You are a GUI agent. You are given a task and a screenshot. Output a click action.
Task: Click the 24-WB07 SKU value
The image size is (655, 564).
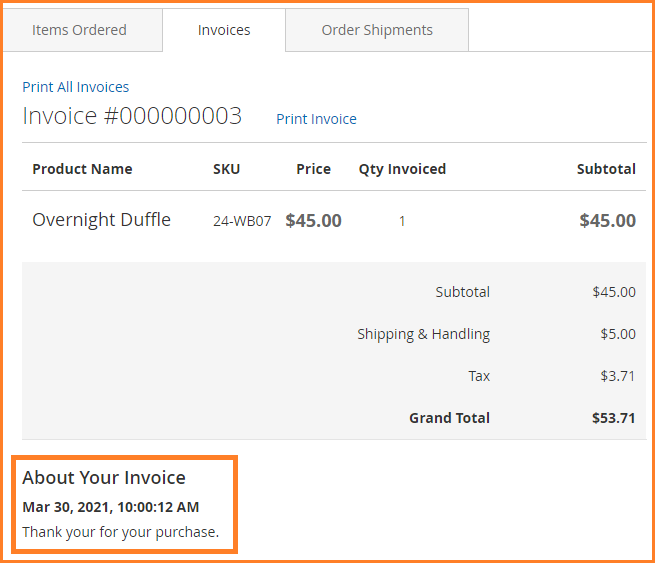[x=242, y=221]
